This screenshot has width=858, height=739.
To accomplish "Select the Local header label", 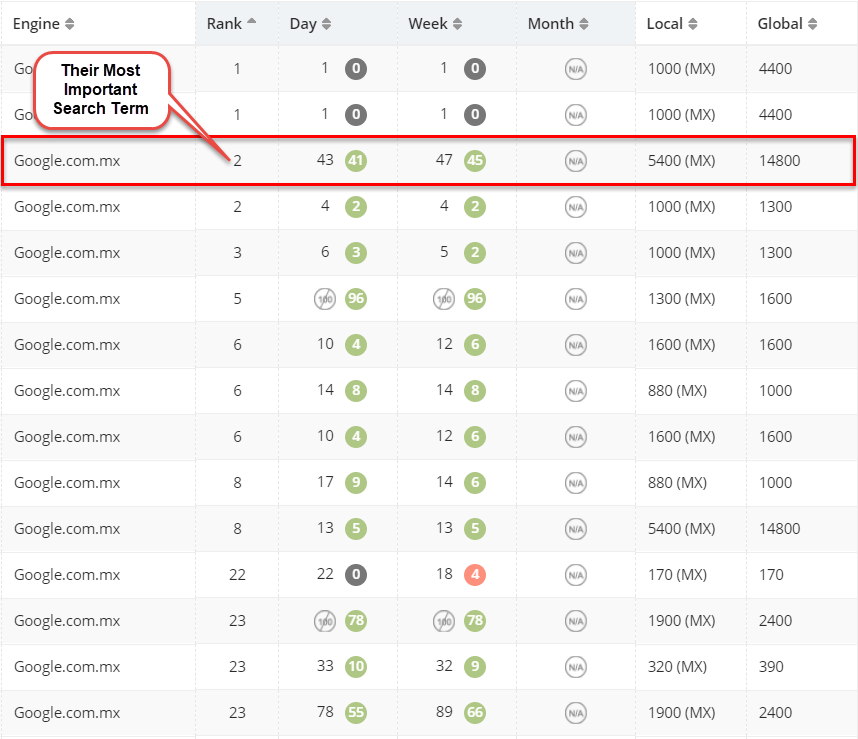I will click(664, 24).
